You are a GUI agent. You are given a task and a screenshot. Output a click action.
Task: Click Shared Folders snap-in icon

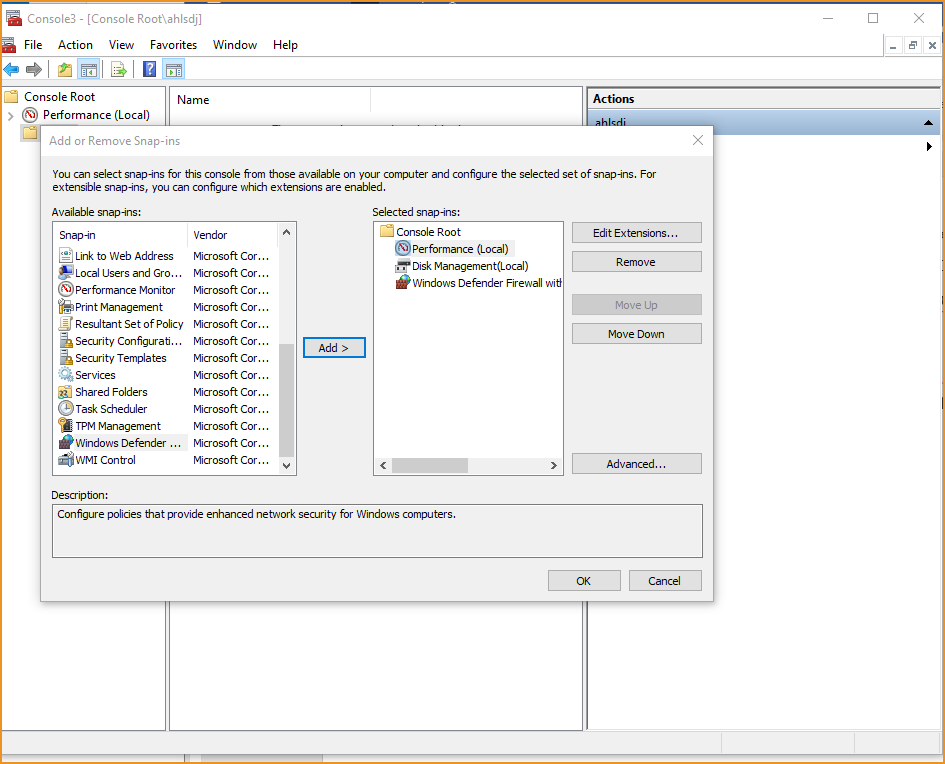(x=66, y=392)
